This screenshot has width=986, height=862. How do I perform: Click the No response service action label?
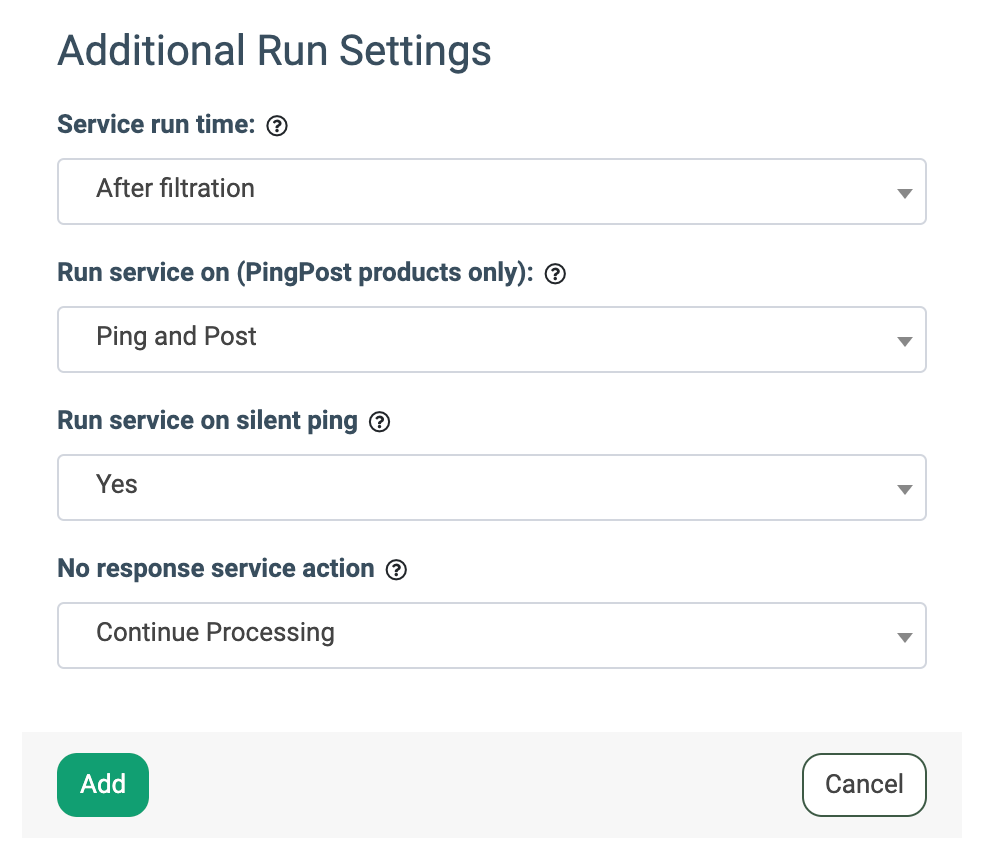point(215,569)
